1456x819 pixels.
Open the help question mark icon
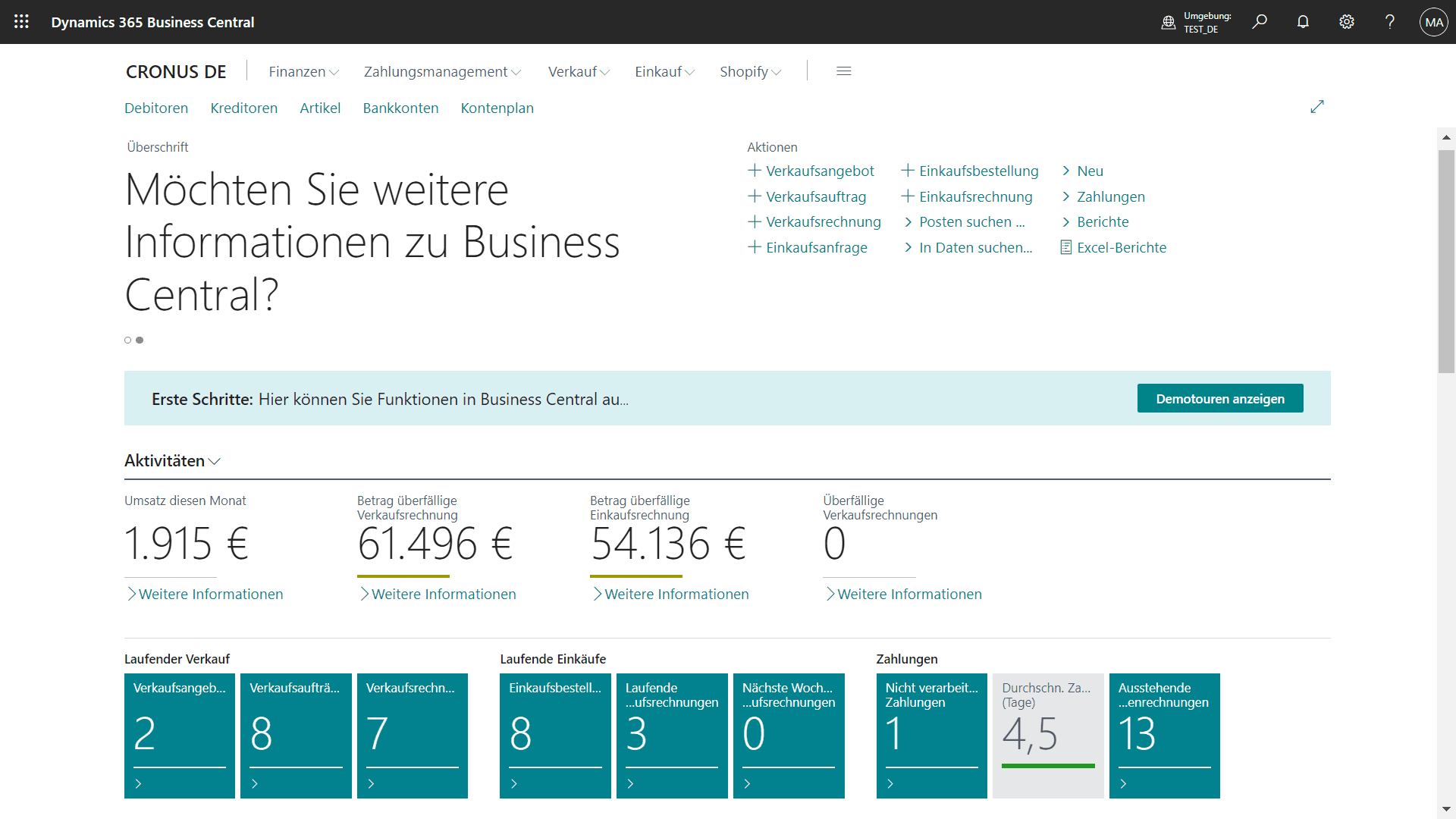(1390, 22)
